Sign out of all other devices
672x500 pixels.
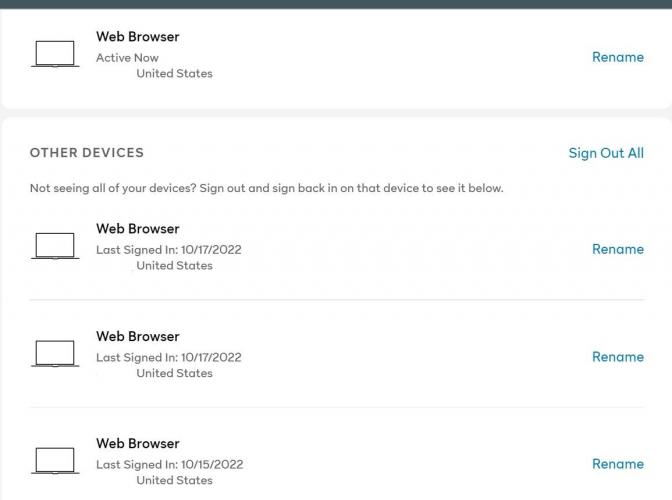[606, 153]
